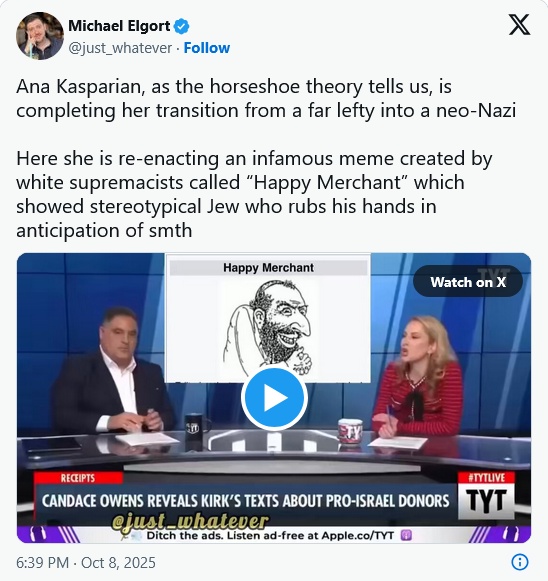View the tweet timestamp Oct 8, 2025
Screen dimensions: 548x581
(x=86, y=562)
